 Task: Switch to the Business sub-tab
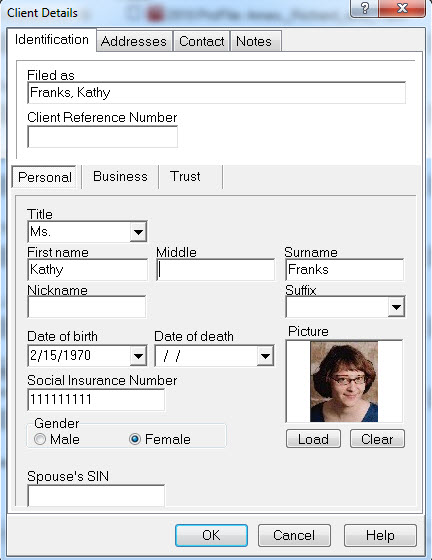[x=120, y=176]
